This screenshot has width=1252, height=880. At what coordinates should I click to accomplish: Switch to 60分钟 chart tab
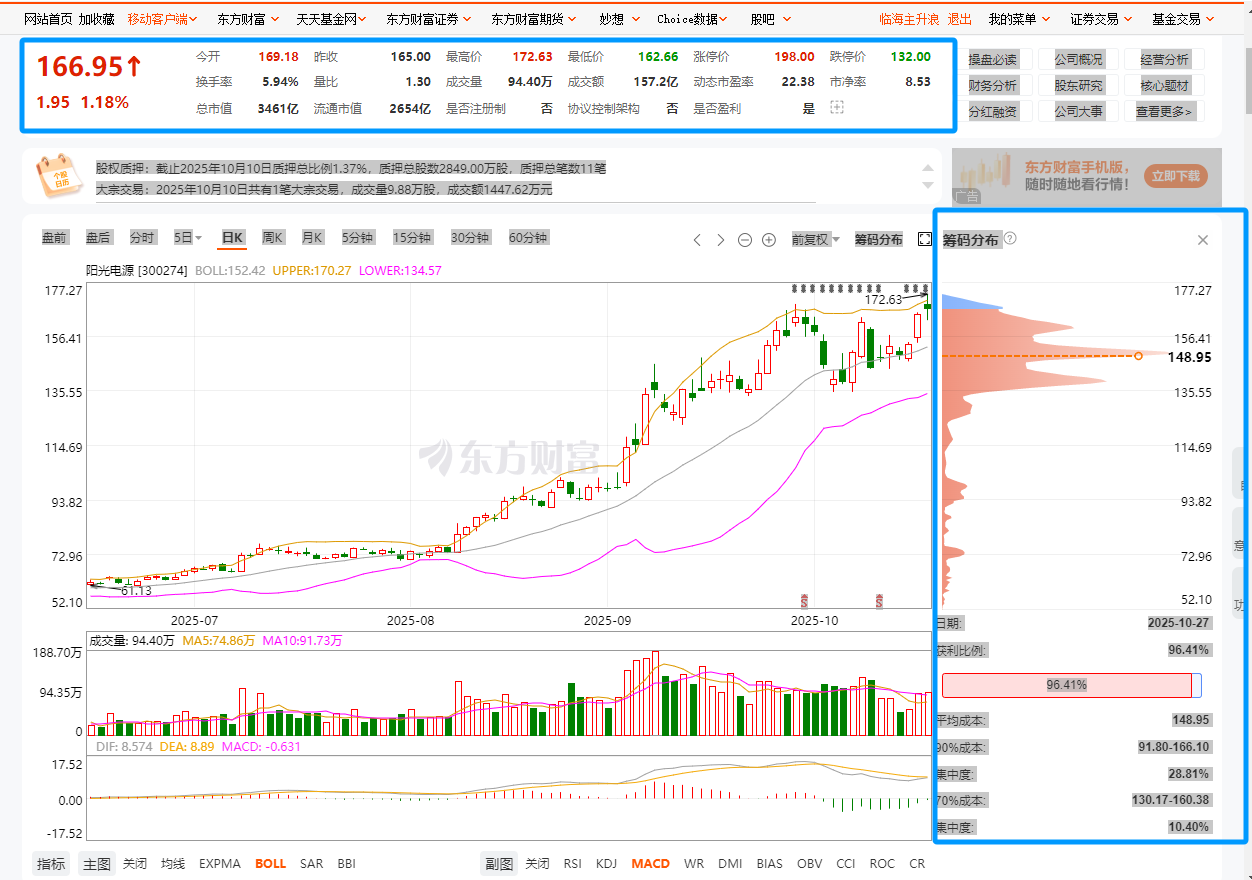pyautogui.click(x=528, y=238)
